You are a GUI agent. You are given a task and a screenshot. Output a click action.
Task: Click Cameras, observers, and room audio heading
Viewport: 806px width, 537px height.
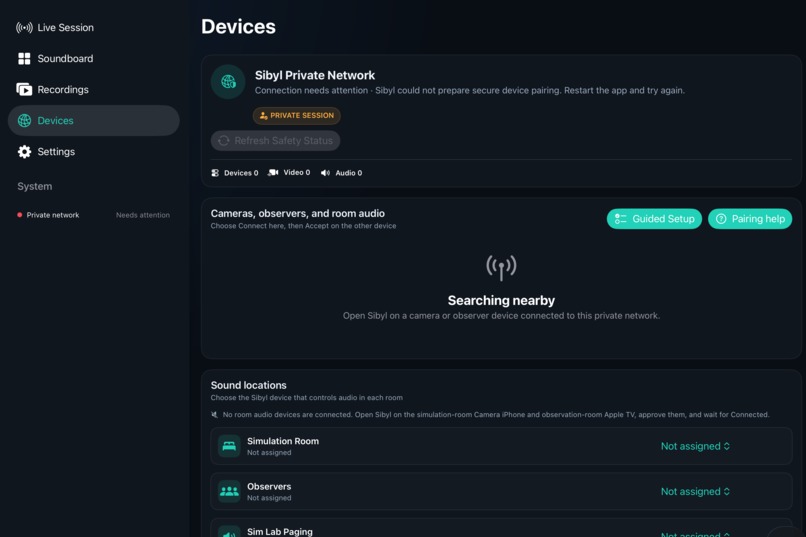tap(298, 213)
